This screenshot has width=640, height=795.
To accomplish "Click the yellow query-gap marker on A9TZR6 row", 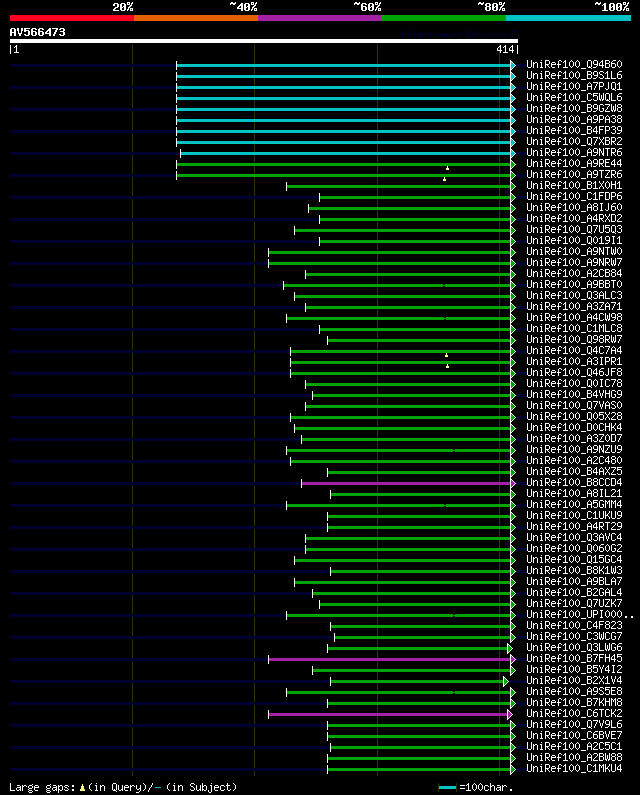I will click(444, 179).
